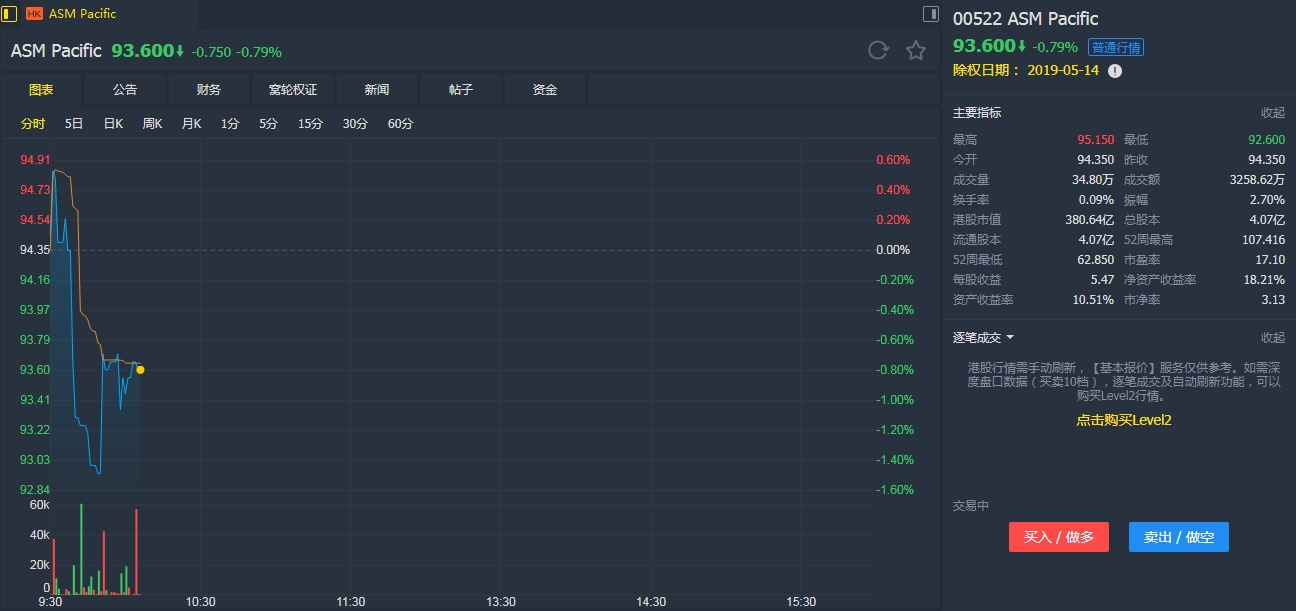Click the 市净率 value 3.13
This screenshot has width=1296, height=611.
[1273, 300]
